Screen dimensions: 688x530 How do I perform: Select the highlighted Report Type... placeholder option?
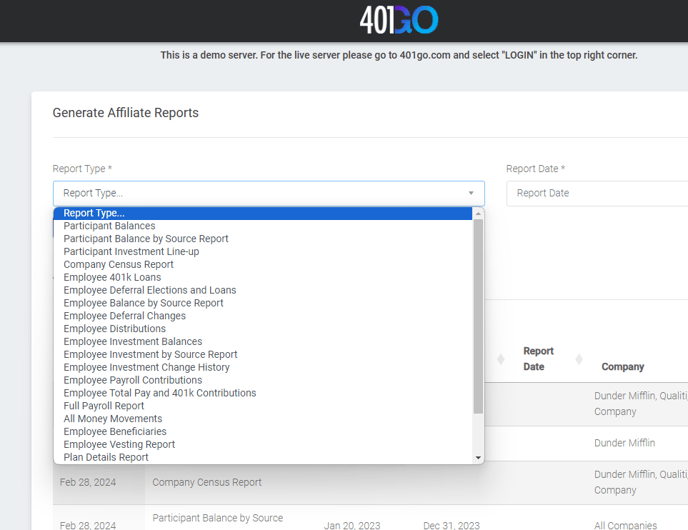94,213
